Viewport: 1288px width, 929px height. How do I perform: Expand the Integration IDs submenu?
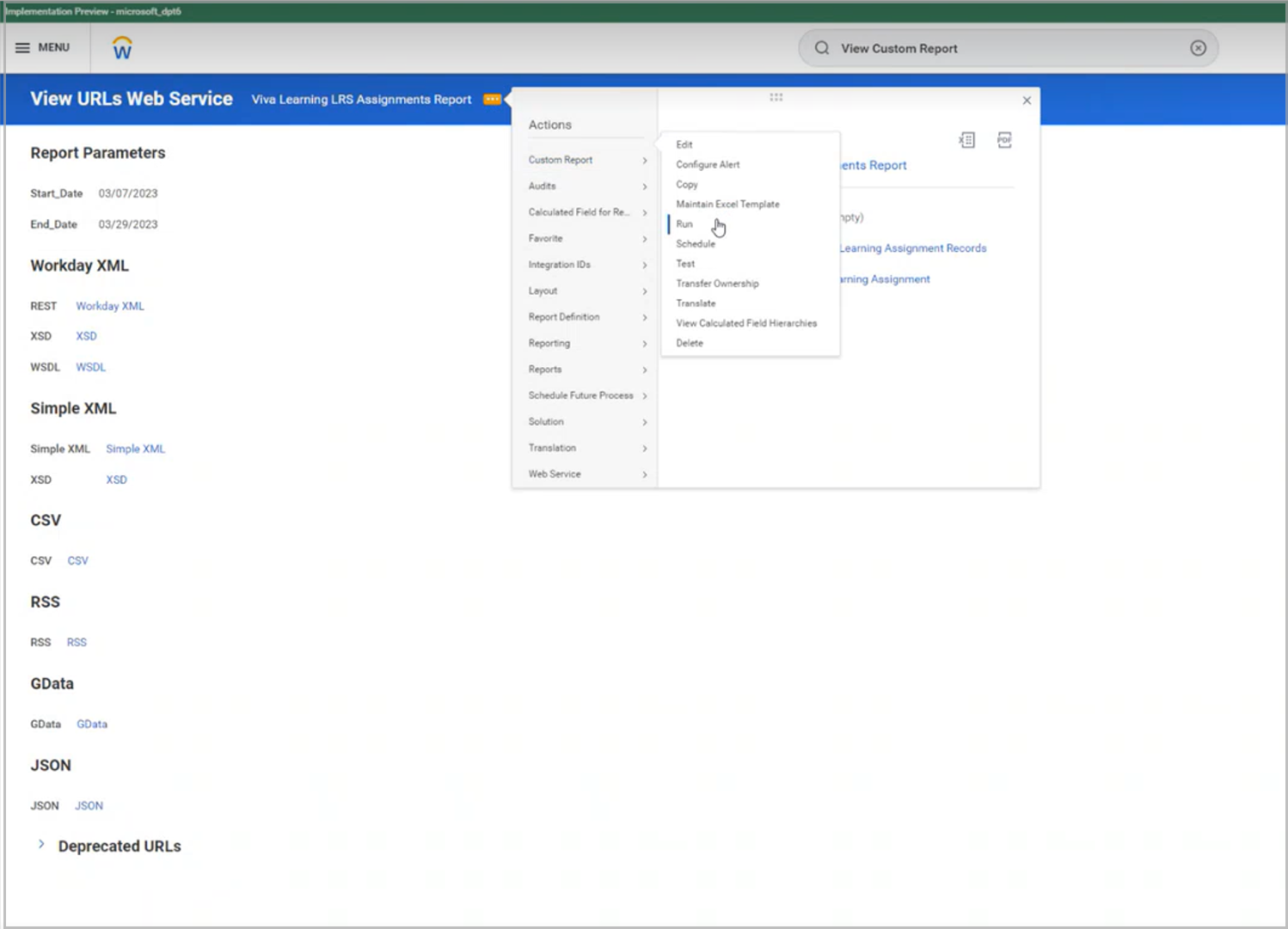(x=587, y=265)
